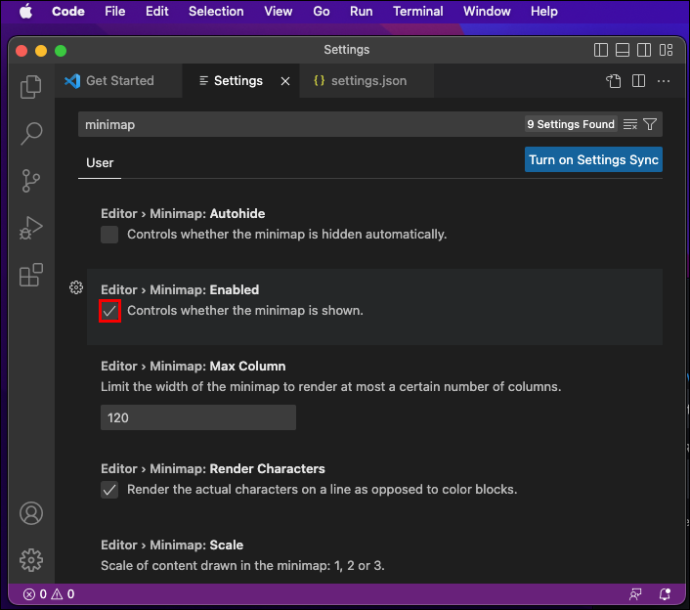Click the 9 Settings Found badge
The height and width of the screenshot is (610, 690).
571,125
